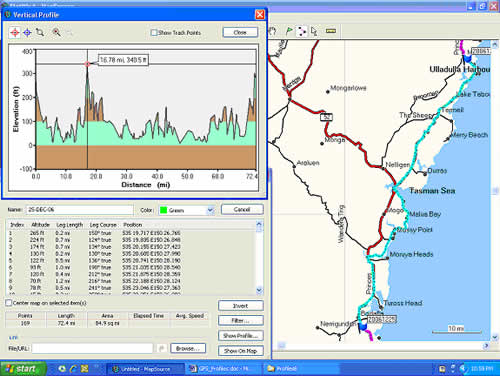This screenshot has height=376, width=500.
Task: Activate the zoom rectangle tool in profile
Action: 40,32
